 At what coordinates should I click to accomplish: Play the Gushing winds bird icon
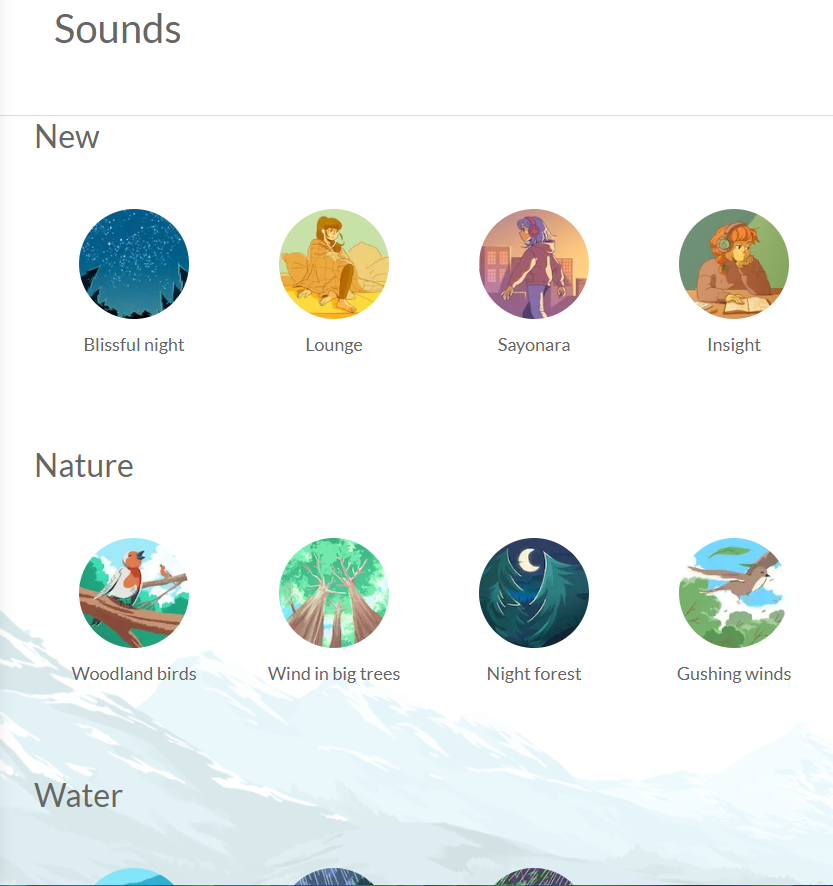coord(734,593)
